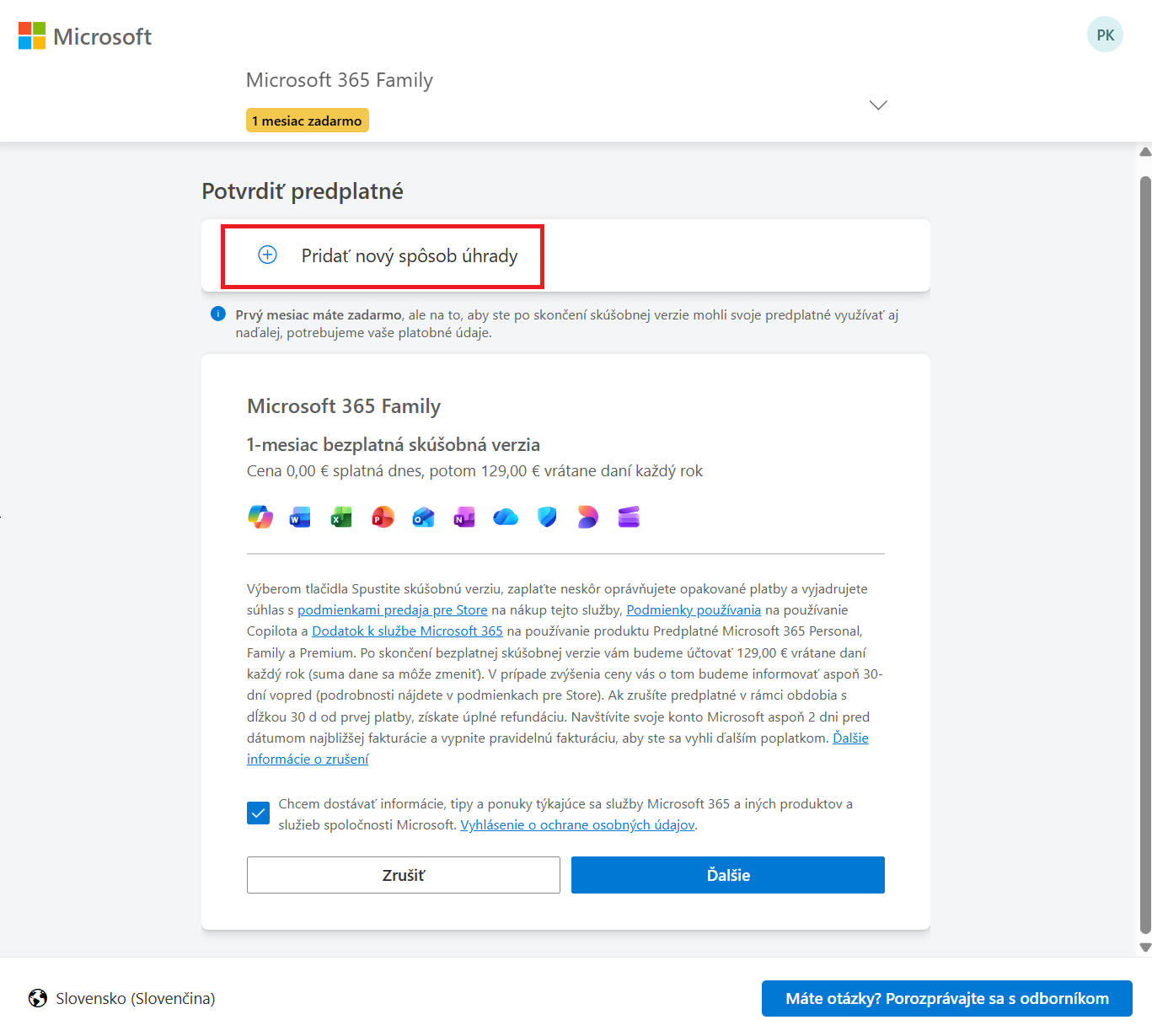Open Podmienky používania link
Image resolution: width=1152 pixels, height=1036 pixels.
point(694,609)
